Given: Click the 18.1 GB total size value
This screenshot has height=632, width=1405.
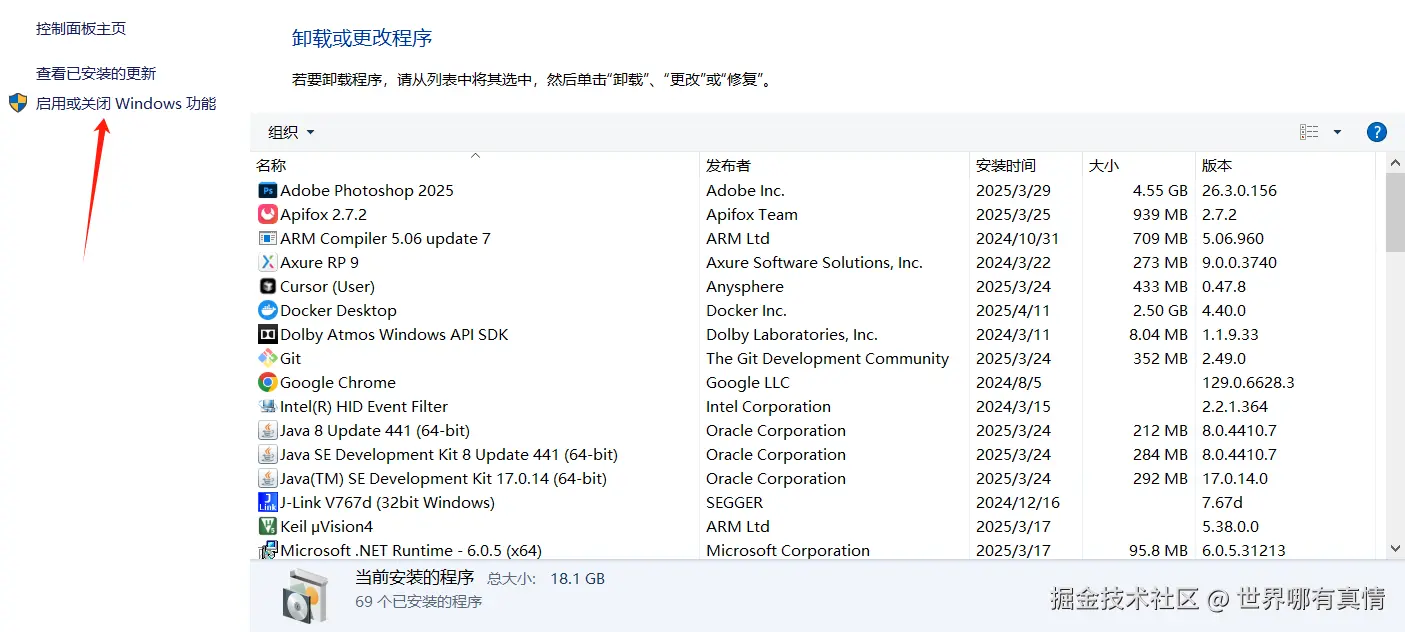Looking at the screenshot, I should tap(575, 579).
